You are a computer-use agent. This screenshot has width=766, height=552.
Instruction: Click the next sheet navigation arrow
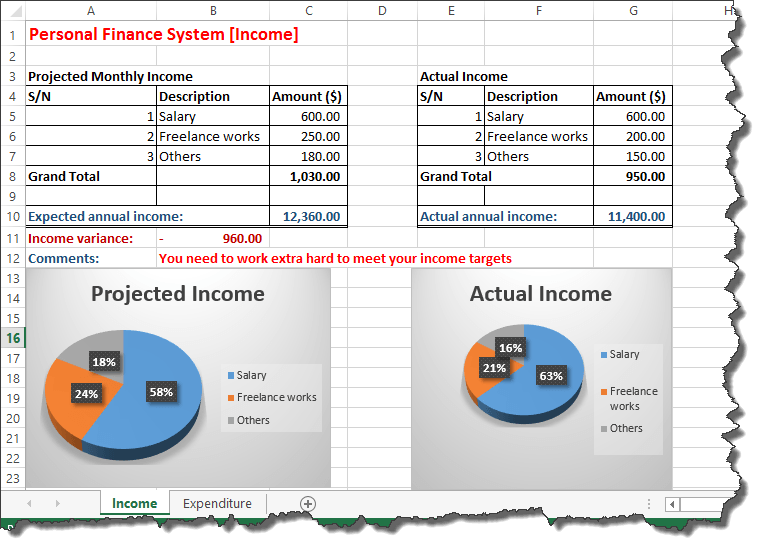[x=56, y=503]
